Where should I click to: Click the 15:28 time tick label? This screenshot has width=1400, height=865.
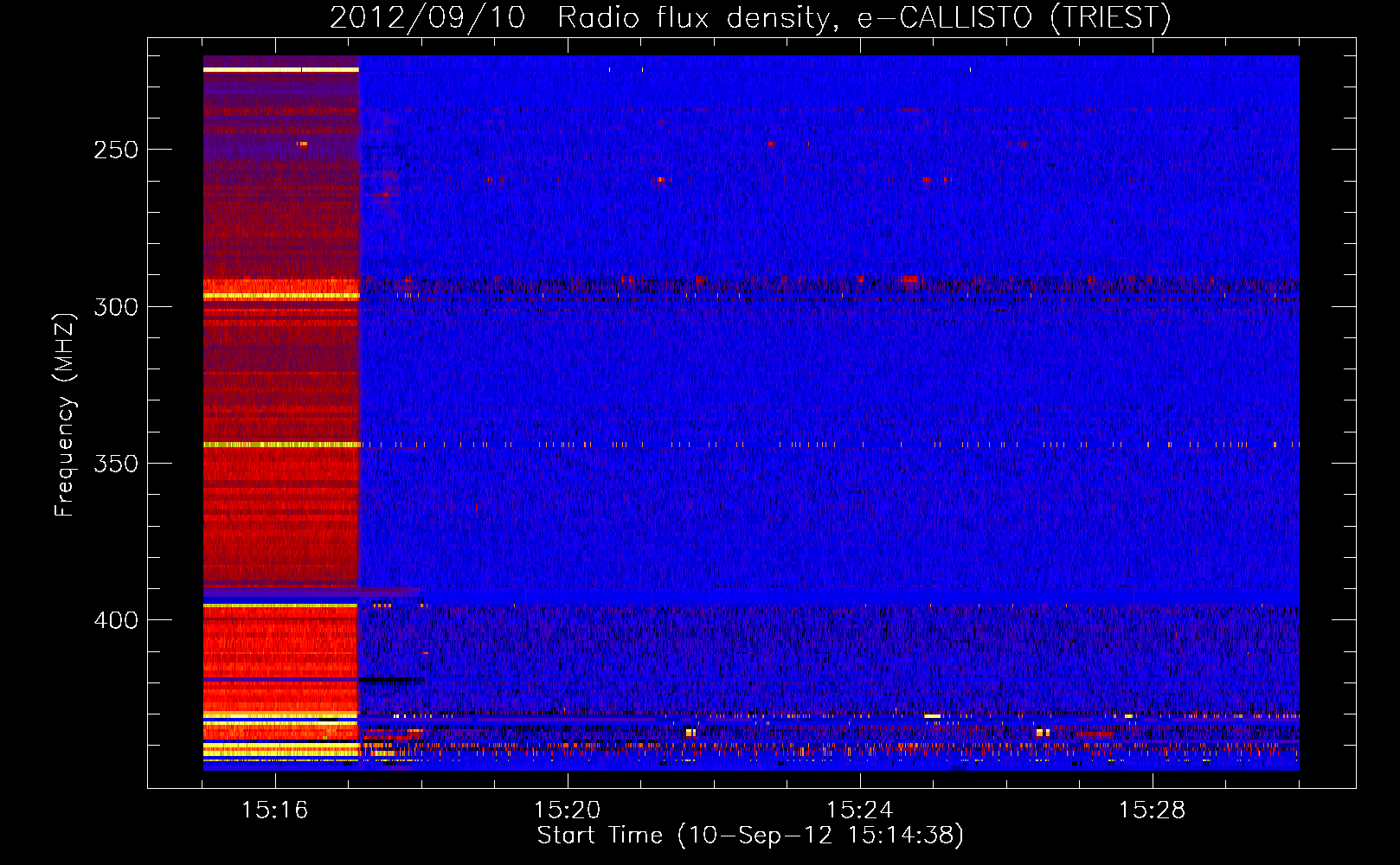[1152, 810]
